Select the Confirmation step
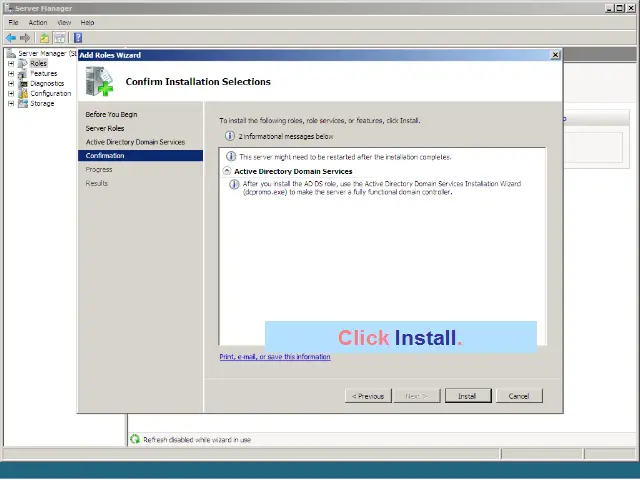This screenshot has width=640, height=480. point(140,156)
